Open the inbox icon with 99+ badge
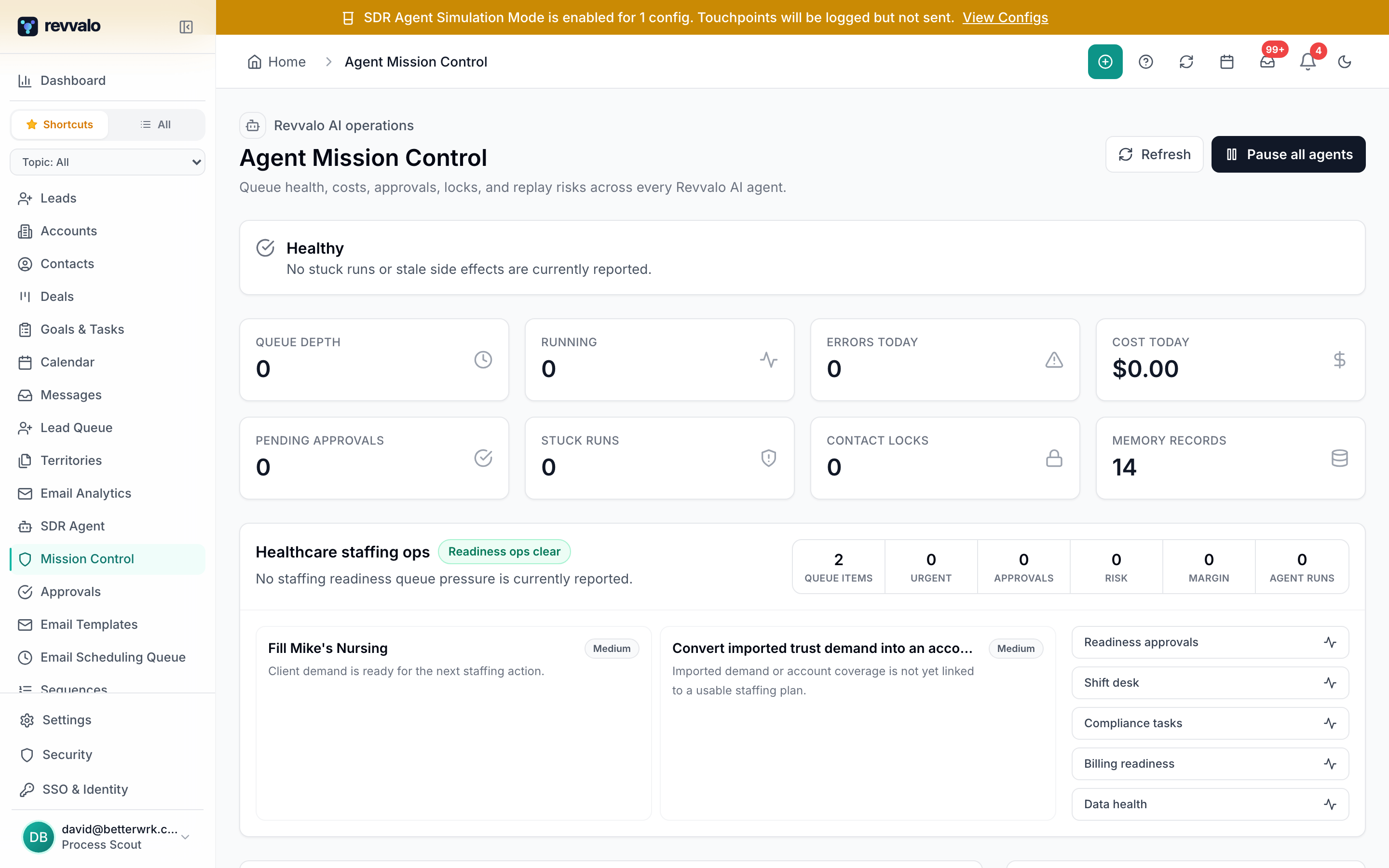The image size is (1389, 868). coord(1267,62)
